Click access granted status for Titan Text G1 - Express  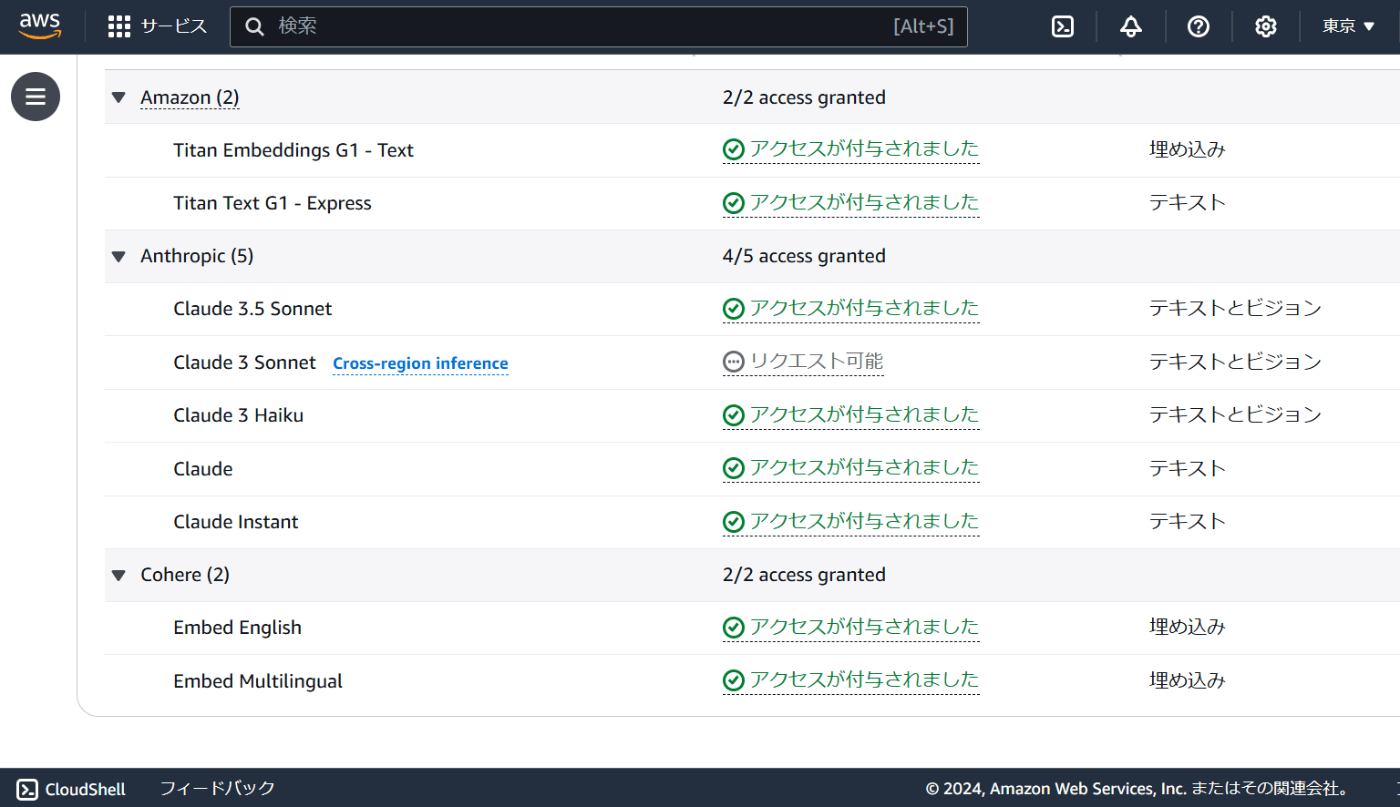[851, 203]
